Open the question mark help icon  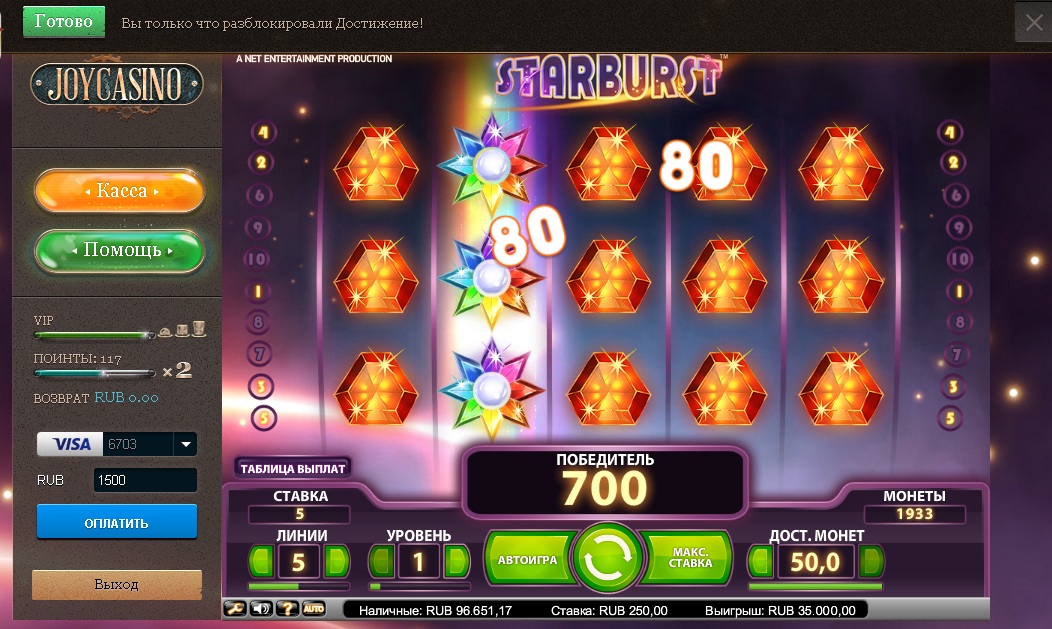(x=287, y=609)
